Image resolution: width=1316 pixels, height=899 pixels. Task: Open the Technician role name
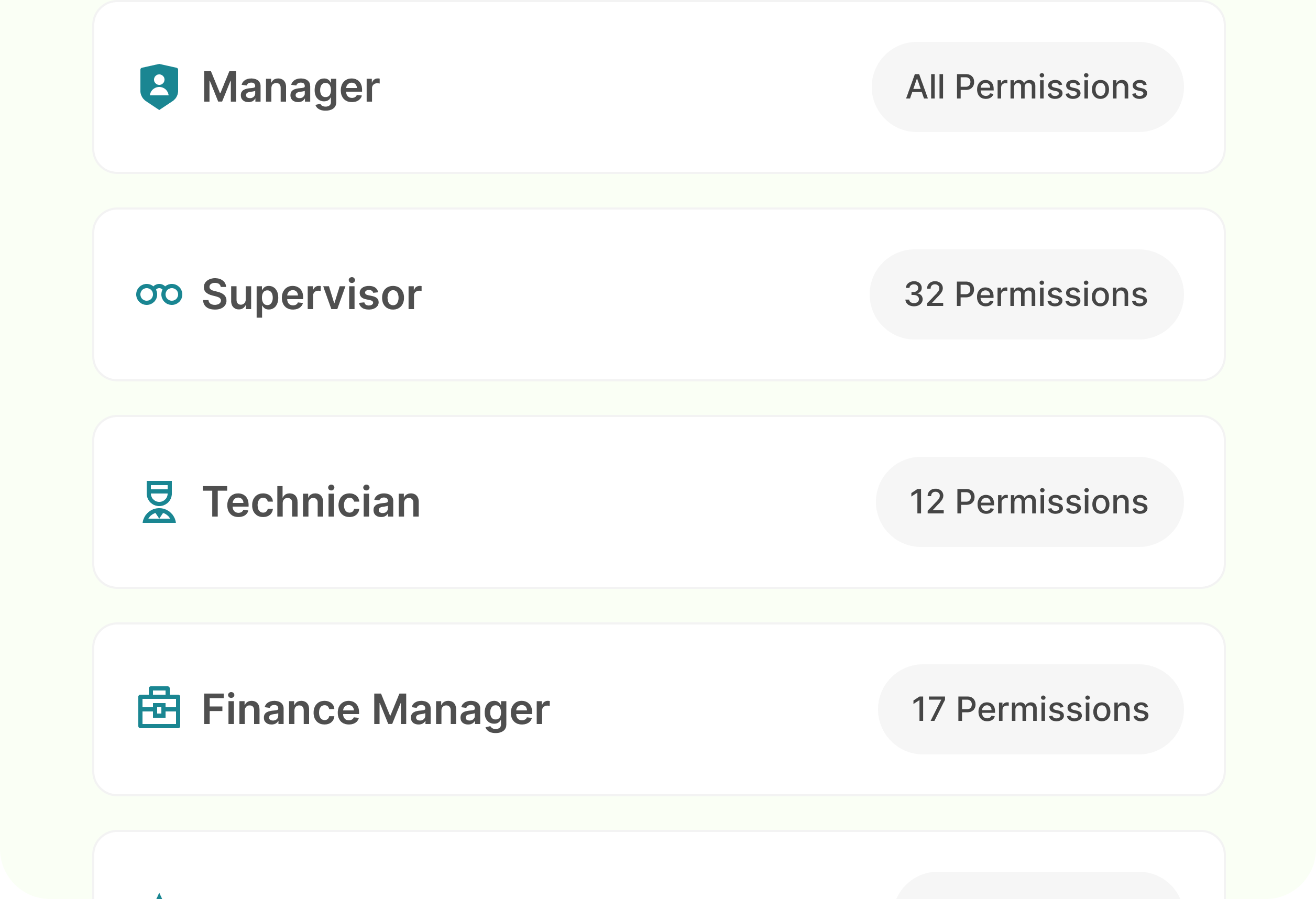pos(311,502)
